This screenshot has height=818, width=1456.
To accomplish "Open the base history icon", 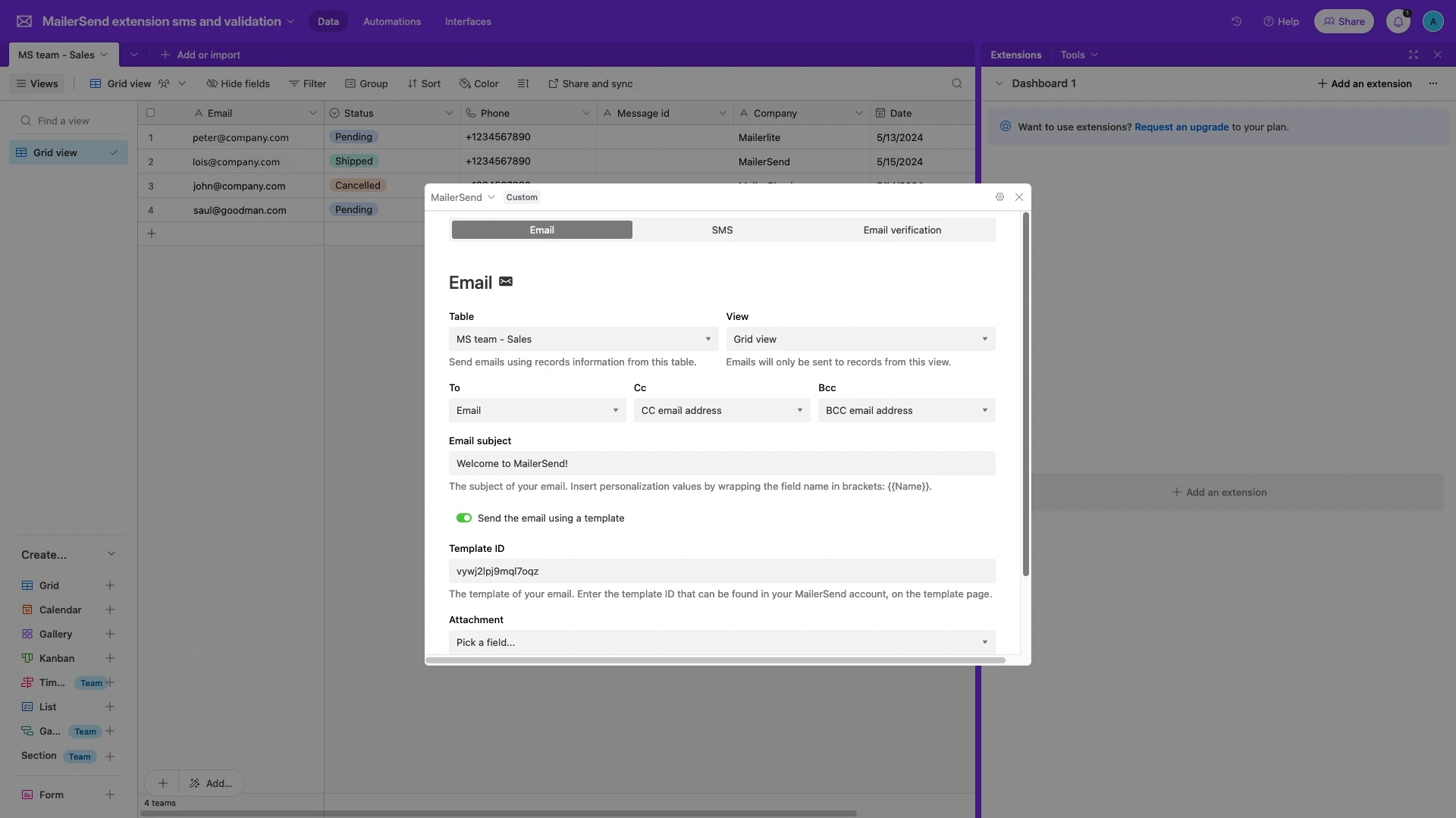I will tap(1236, 21).
